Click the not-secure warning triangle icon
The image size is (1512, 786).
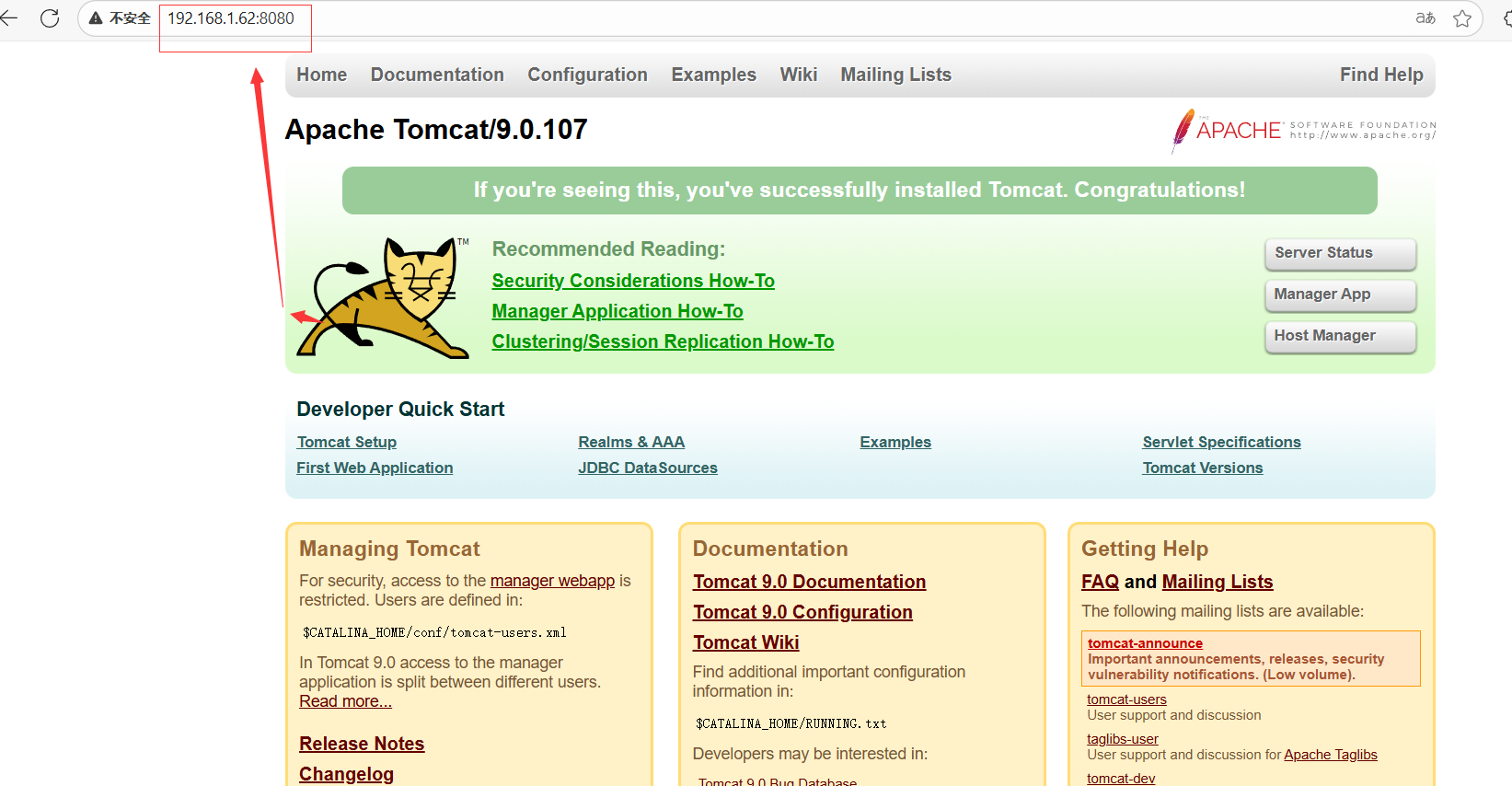click(96, 18)
